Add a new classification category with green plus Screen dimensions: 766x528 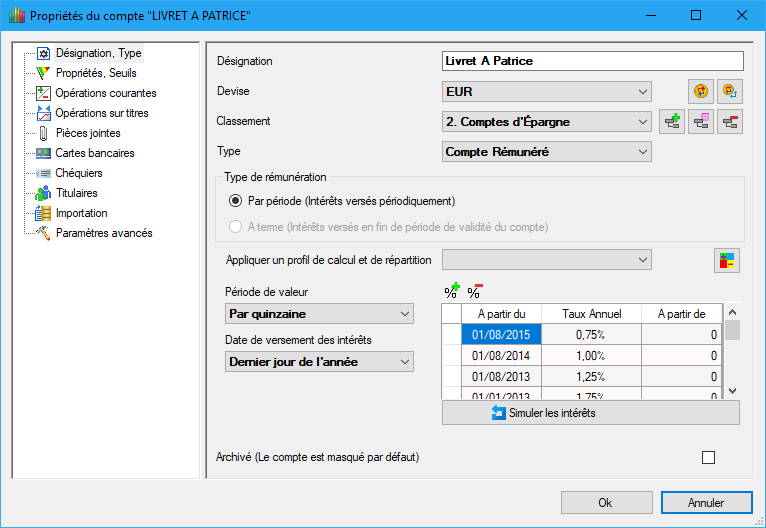(x=673, y=122)
